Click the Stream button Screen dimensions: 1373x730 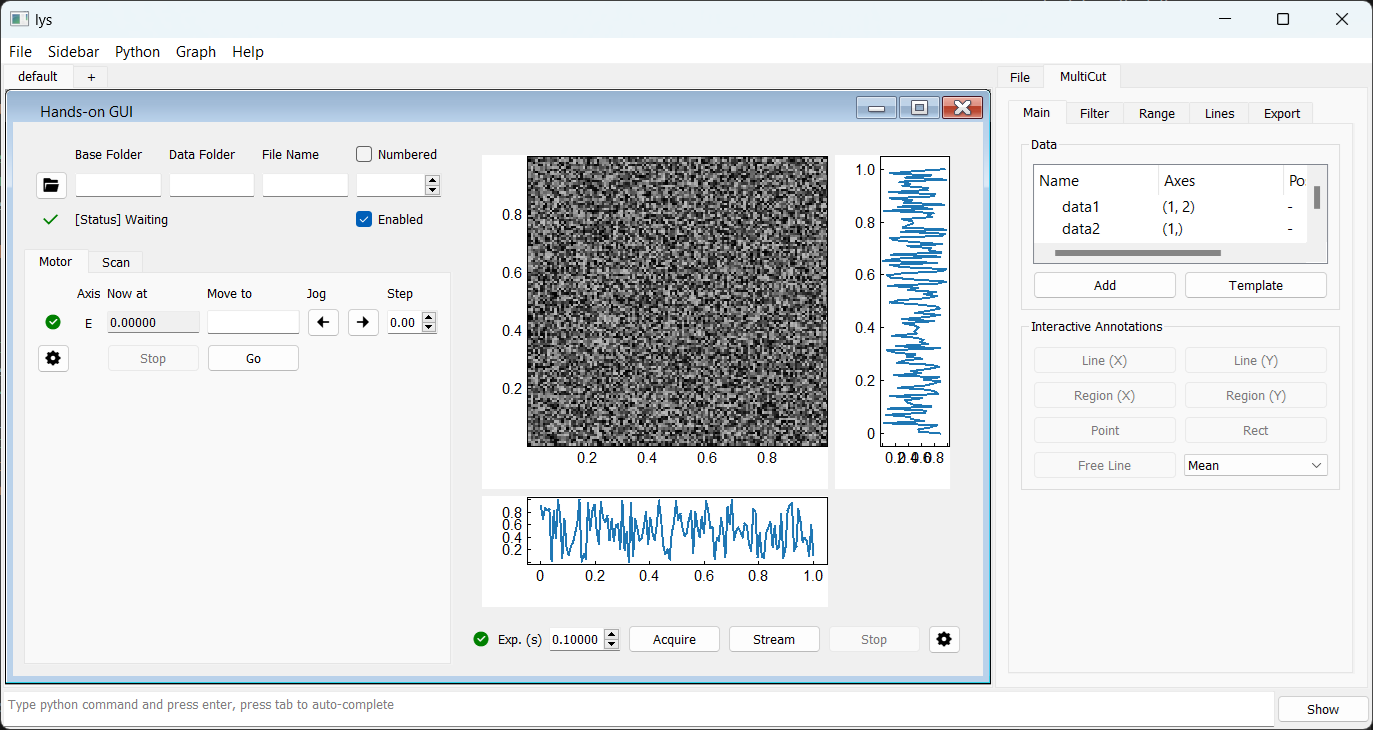(774, 639)
